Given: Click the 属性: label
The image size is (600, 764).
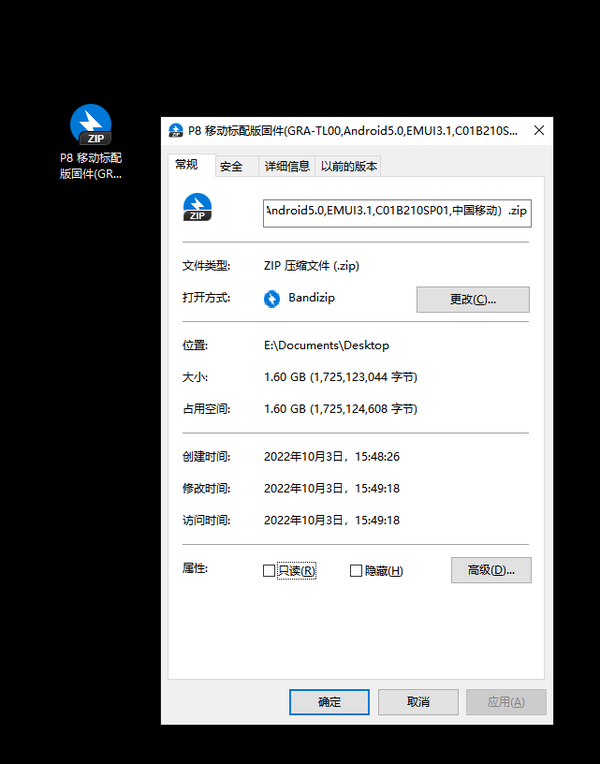Looking at the screenshot, I should click(x=195, y=568).
